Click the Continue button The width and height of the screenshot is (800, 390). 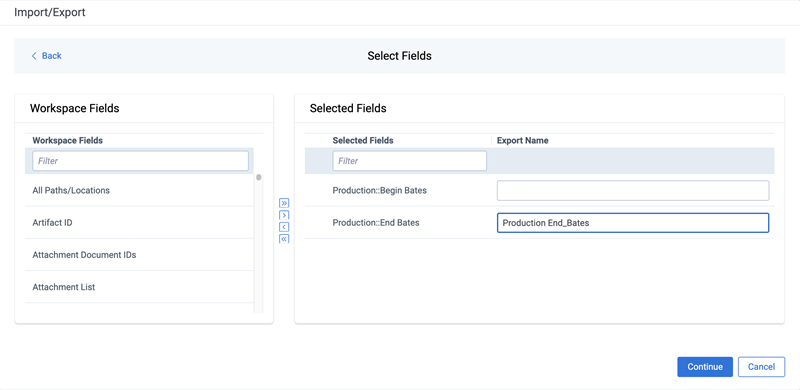coord(705,367)
